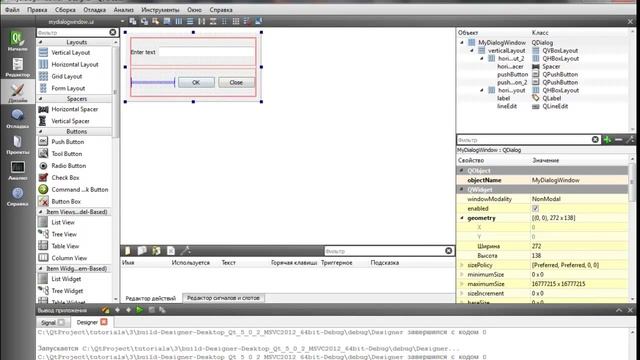The height and width of the screenshot is (360, 640).
Task: Switch to the Редактор сигналов и слотов tab
Action: pos(223,298)
